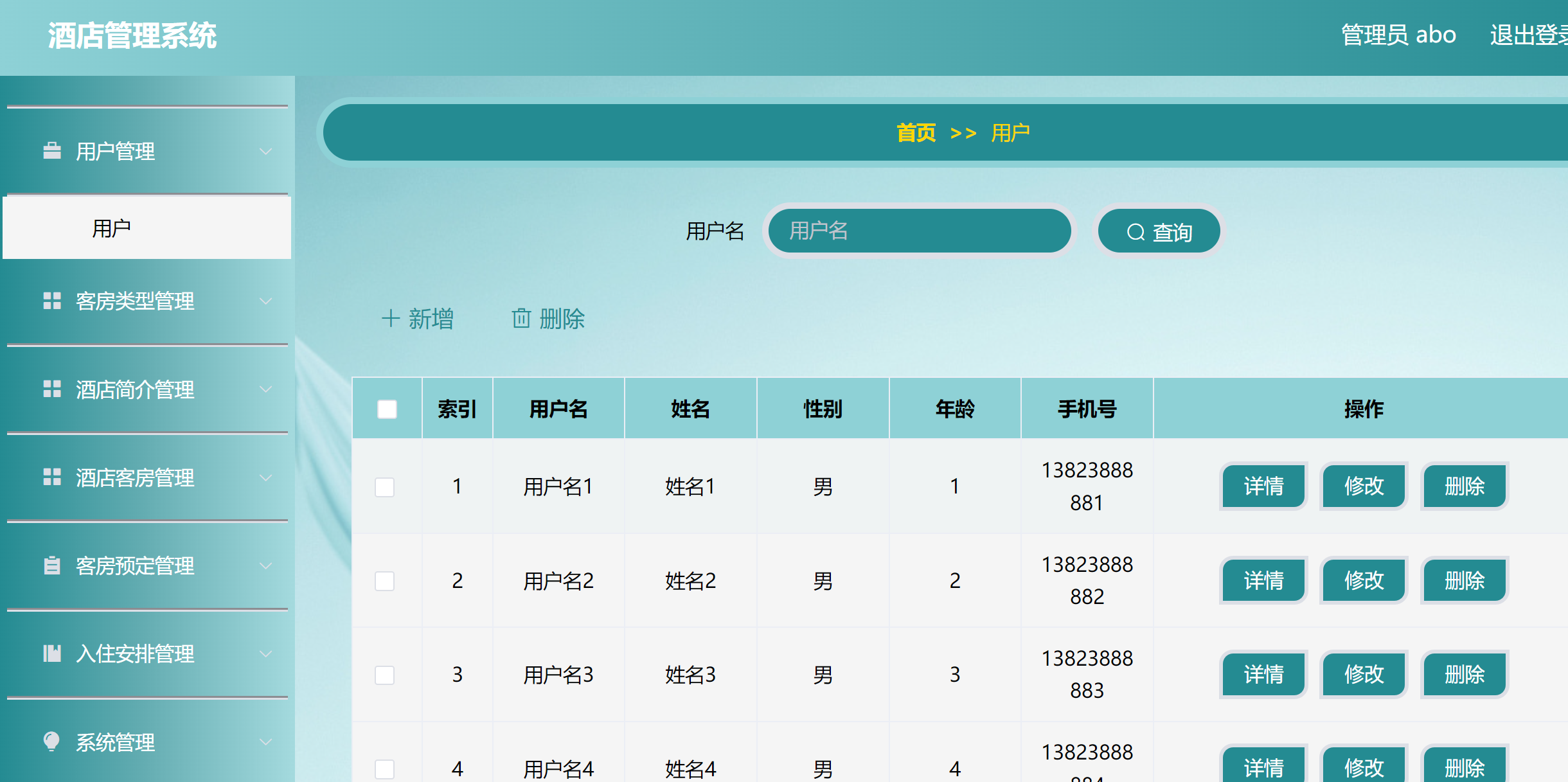Select the 用户管理 briefcase icon
Viewport: 1568px width, 782px height.
pyautogui.click(x=52, y=151)
